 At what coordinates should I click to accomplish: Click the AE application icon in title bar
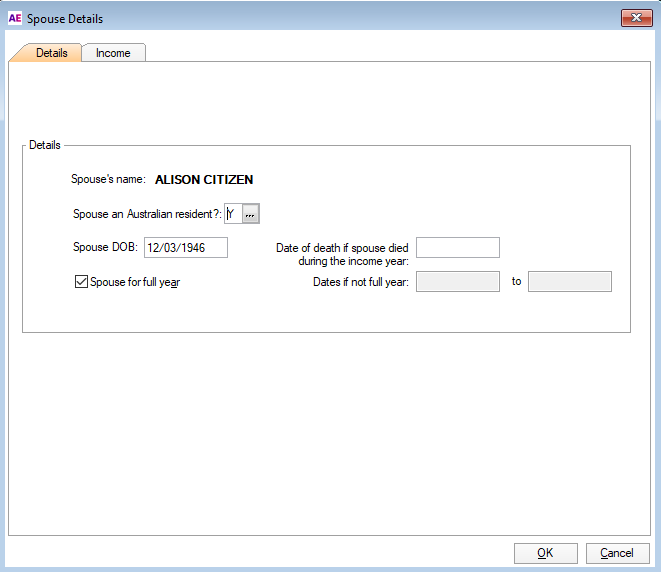pos(14,18)
